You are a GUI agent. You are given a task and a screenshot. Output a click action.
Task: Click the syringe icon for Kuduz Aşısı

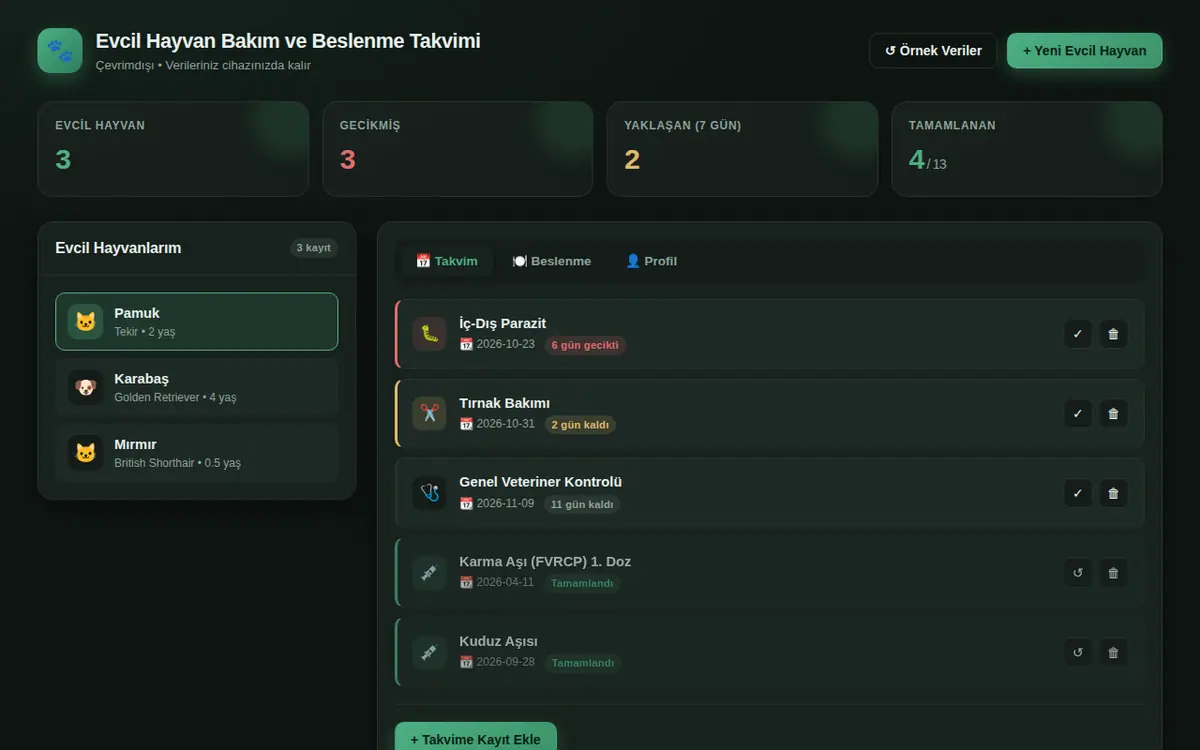click(x=429, y=653)
